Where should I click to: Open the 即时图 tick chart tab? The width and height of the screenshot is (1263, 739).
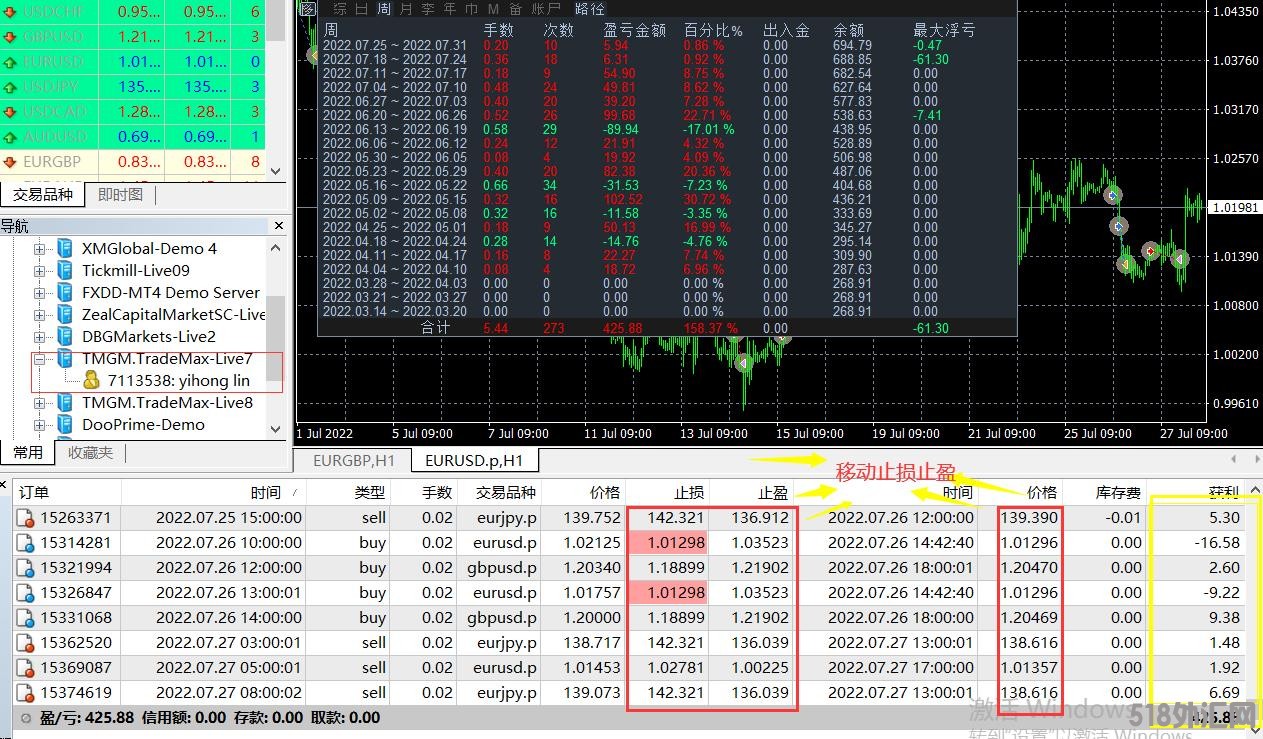pyautogui.click(x=120, y=195)
